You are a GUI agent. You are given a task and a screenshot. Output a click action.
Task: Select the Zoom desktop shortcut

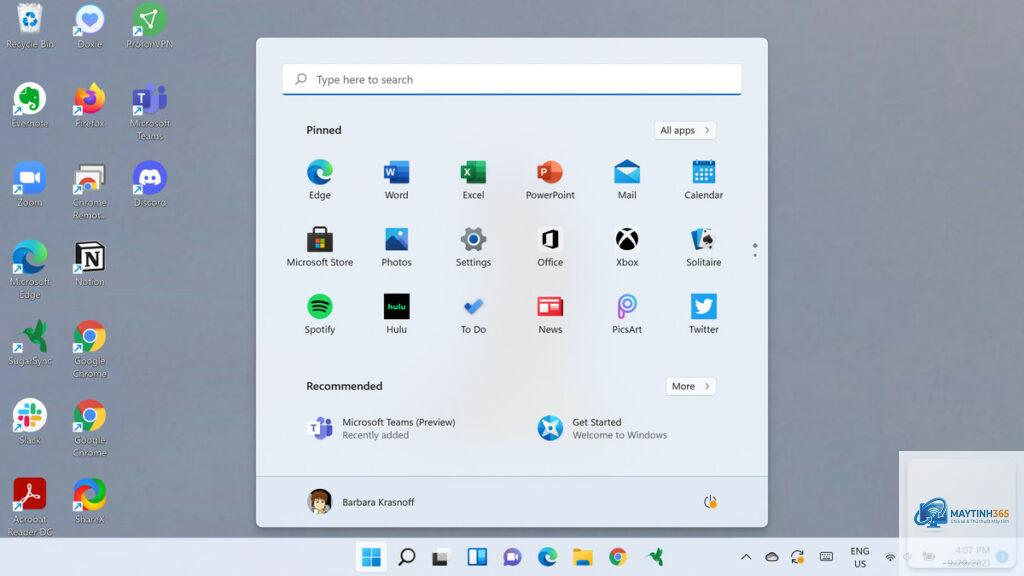(29, 184)
